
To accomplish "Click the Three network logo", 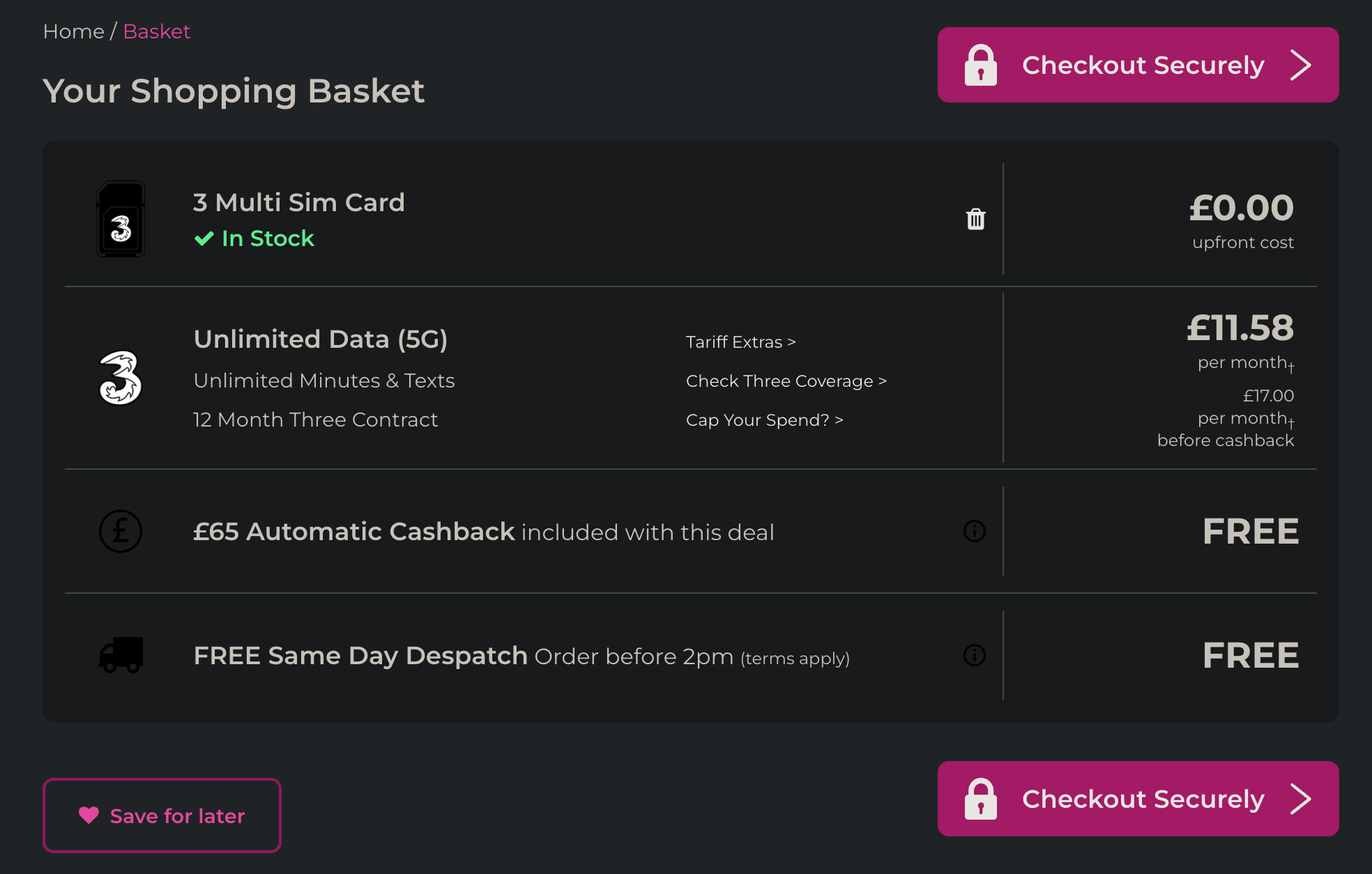I will pos(121,378).
